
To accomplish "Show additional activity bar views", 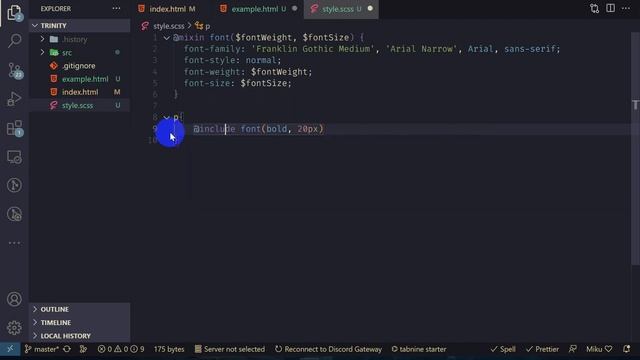I will point(14,243).
